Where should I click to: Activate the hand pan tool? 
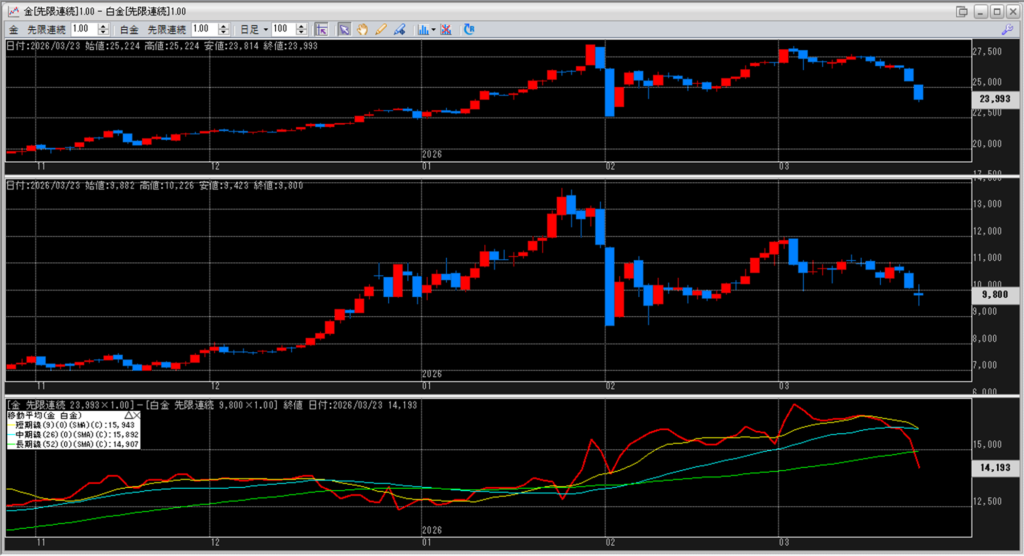pos(363,30)
